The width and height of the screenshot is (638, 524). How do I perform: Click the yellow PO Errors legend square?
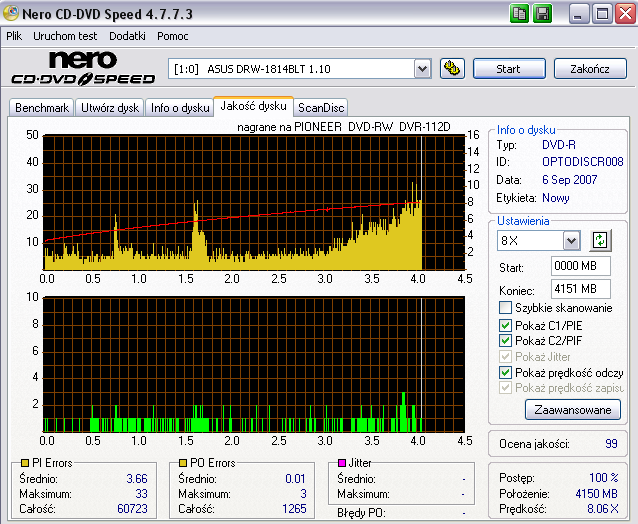[x=183, y=463]
